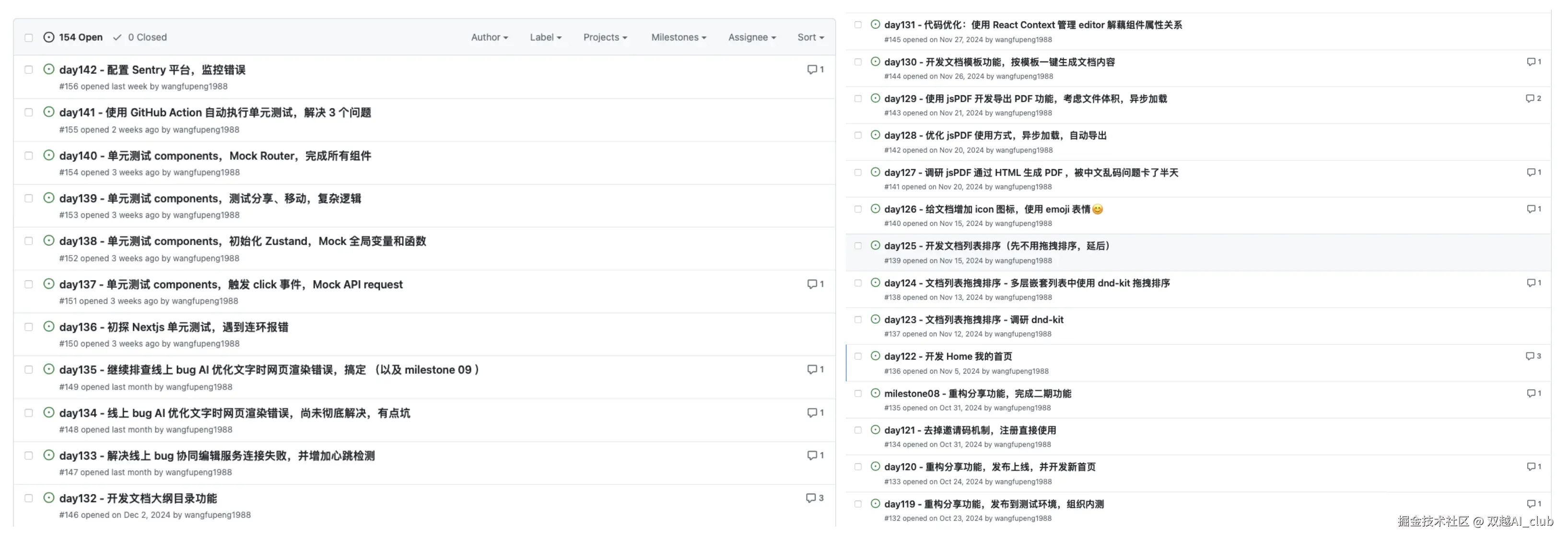Click comment bubble on day129 jsPDF issue
1568x542 pixels.
(1530, 99)
